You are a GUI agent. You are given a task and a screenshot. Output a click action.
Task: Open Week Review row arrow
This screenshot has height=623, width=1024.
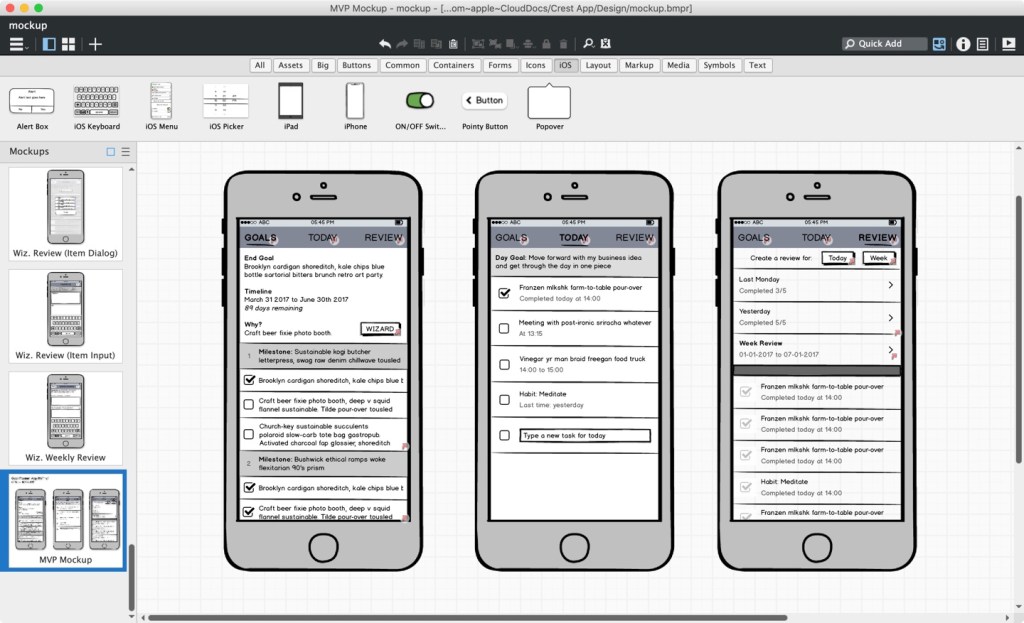[890, 349]
